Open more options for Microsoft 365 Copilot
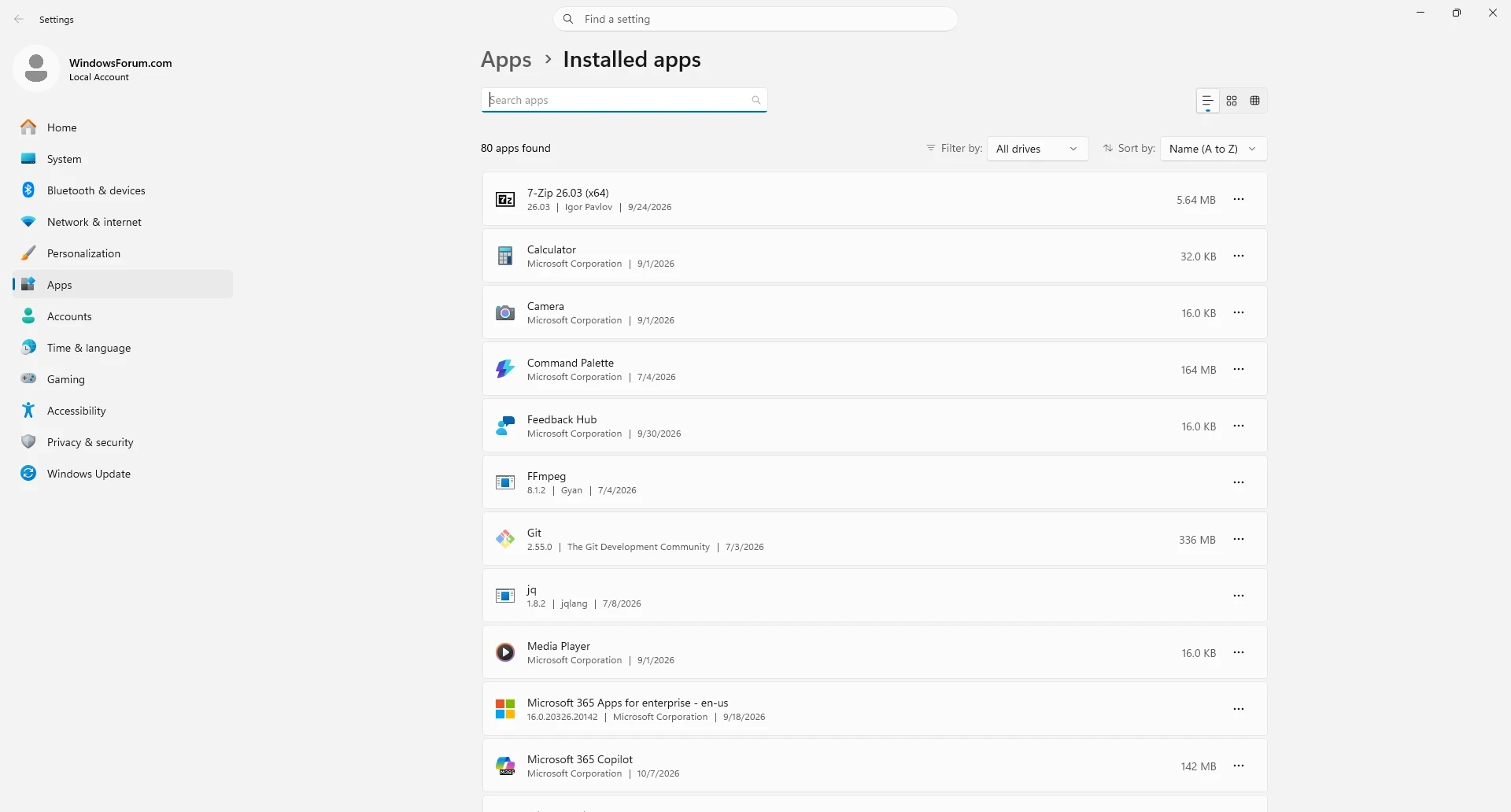This screenshot has width=1511, height=812. pos(1239,766)
